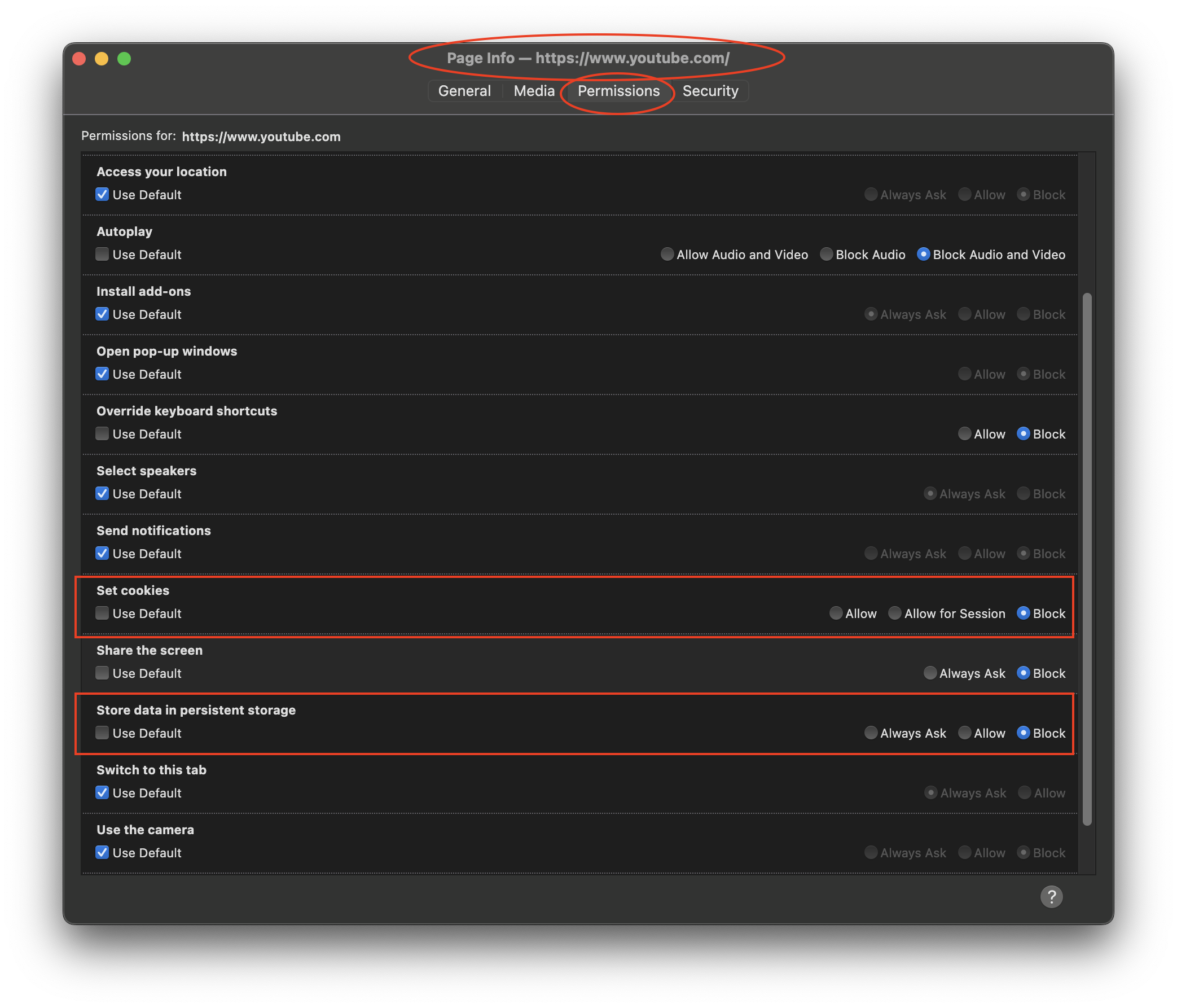Open the Security tab
This screenshot has height=1008, width=1177.
click(710, 91)
